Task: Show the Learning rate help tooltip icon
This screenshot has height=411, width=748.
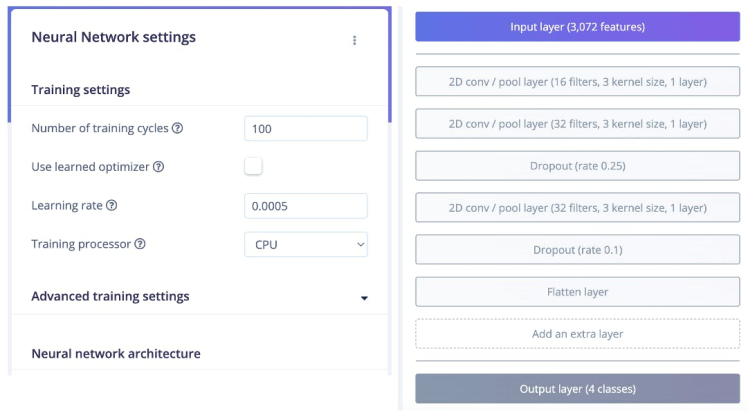Action: (x=111, y=205)
